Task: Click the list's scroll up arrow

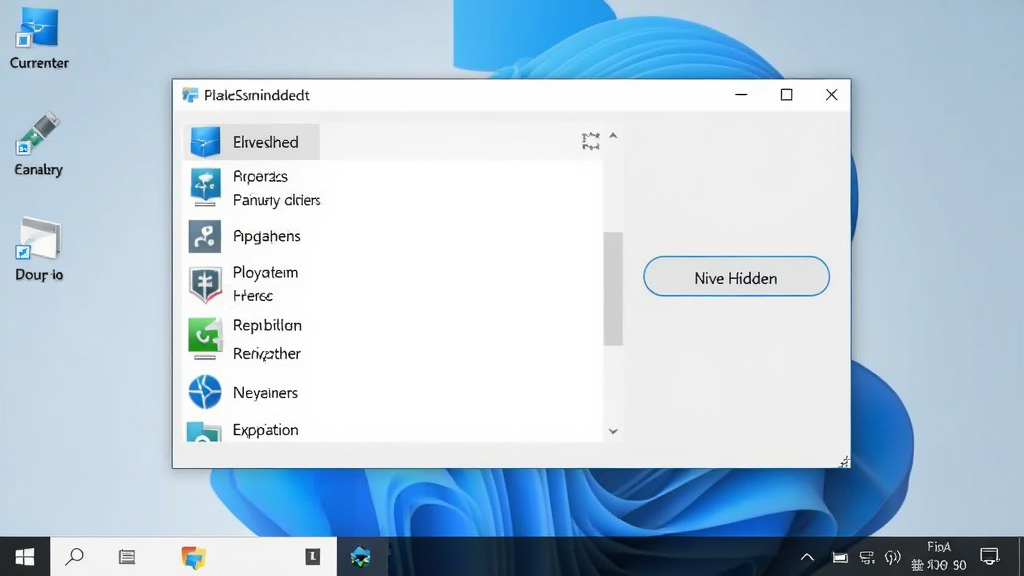Action: click(x=613, y=136)
